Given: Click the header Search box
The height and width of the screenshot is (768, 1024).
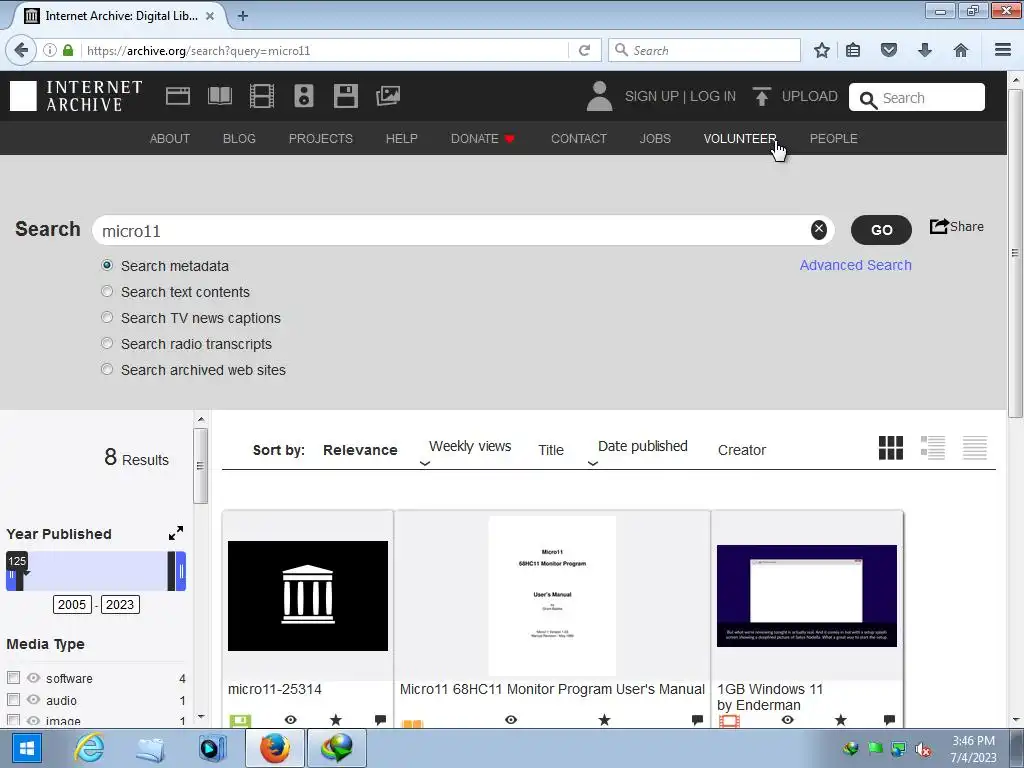Looking at the screenshot, I should (917, 97).
